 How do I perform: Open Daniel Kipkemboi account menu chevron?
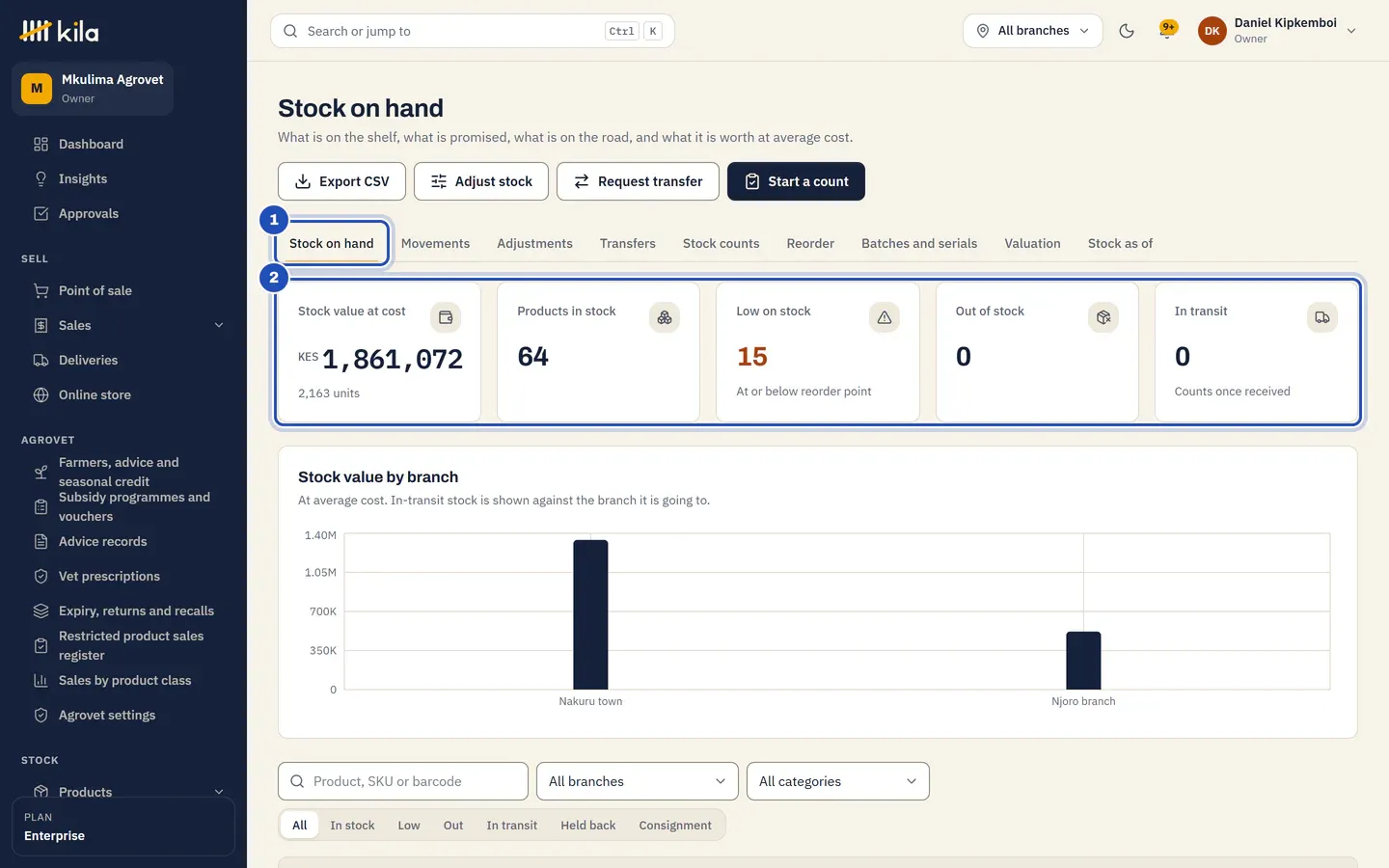tap(1351, 31)
